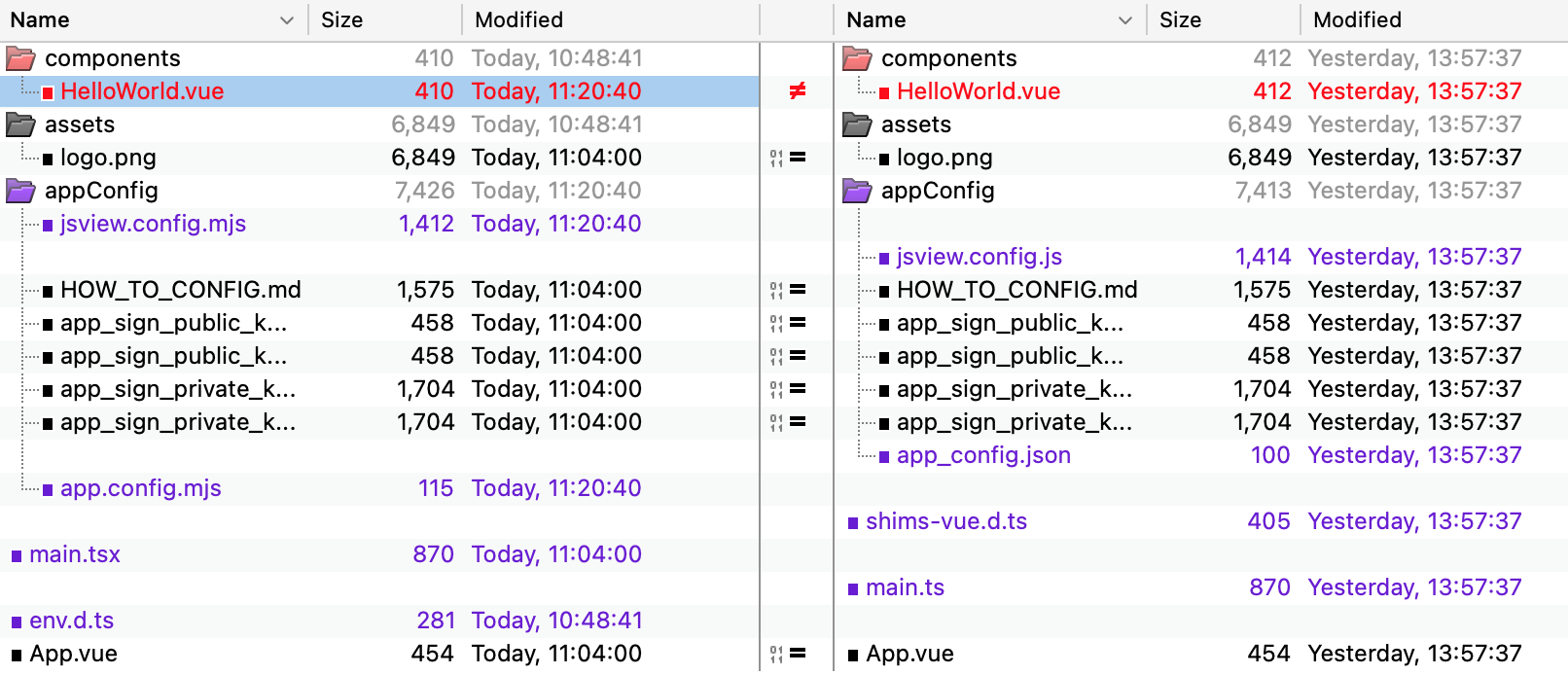Click the not-equal icon beside HelloWorld.vue

click(x=797, y=91)
